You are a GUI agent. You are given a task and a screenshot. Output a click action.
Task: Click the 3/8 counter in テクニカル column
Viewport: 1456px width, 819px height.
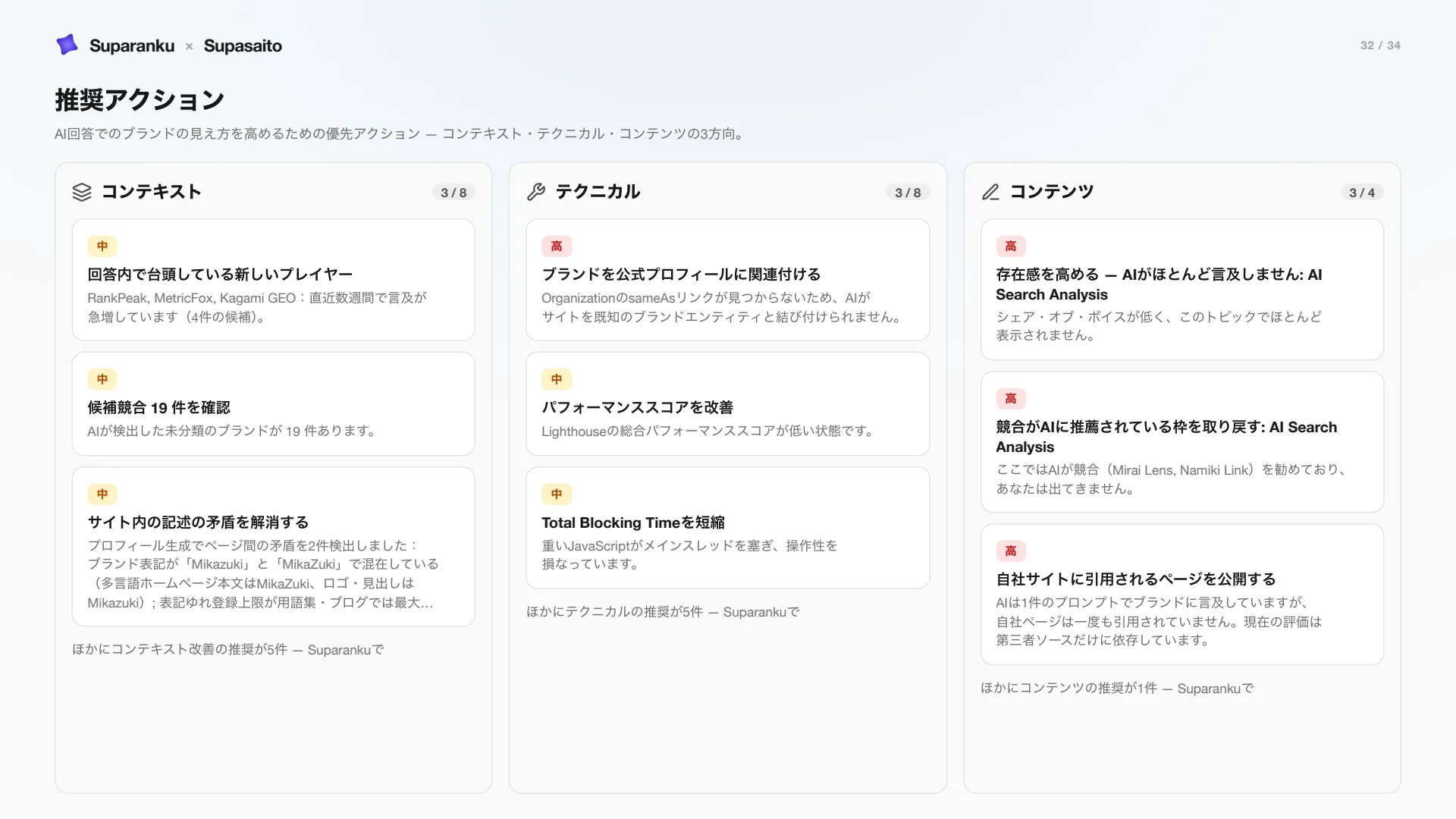point(908,193)
